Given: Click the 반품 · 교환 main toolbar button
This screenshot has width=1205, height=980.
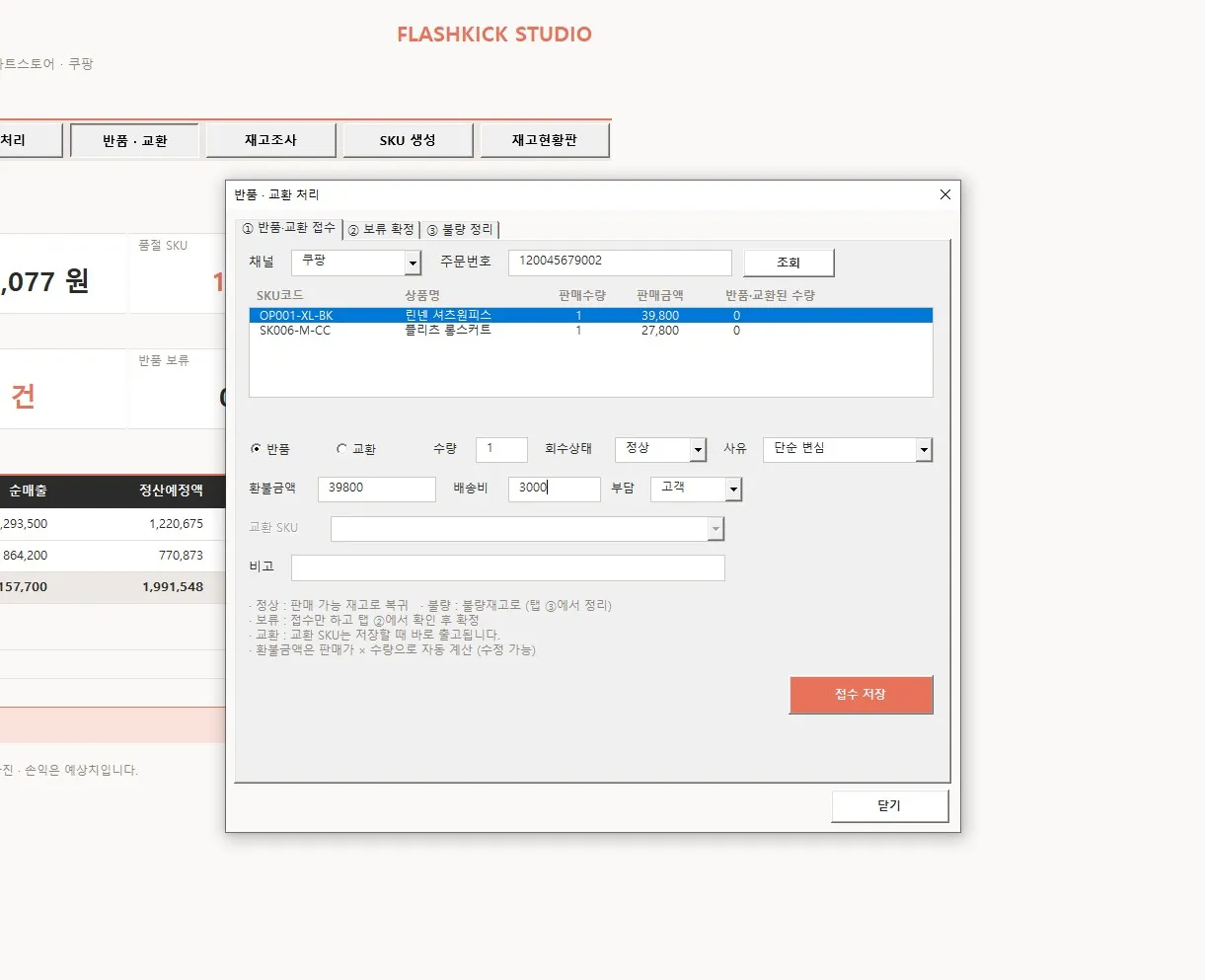Looking at the screenshot, I should click(x=135, y=141).
